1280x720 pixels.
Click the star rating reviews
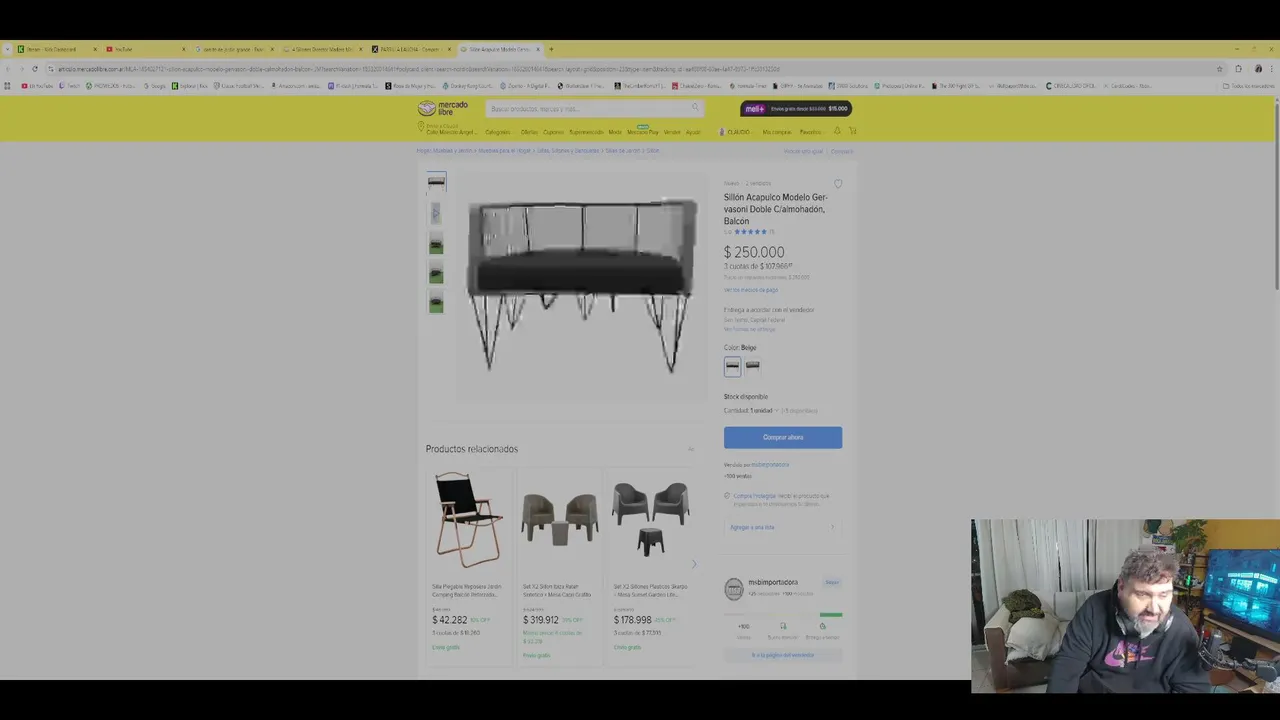[x=750, y=232]
